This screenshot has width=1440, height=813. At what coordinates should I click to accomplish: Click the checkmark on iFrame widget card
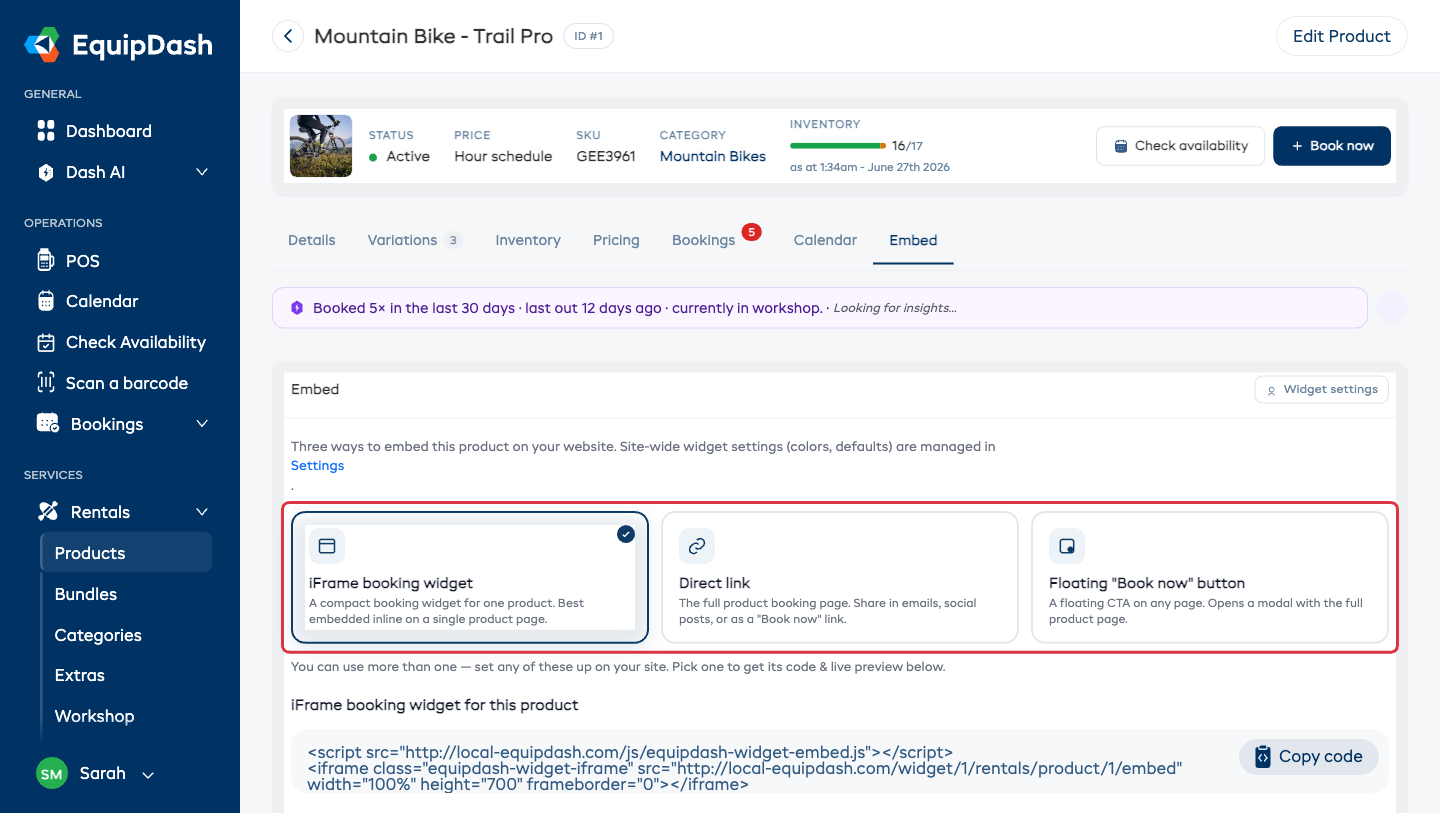626,535
